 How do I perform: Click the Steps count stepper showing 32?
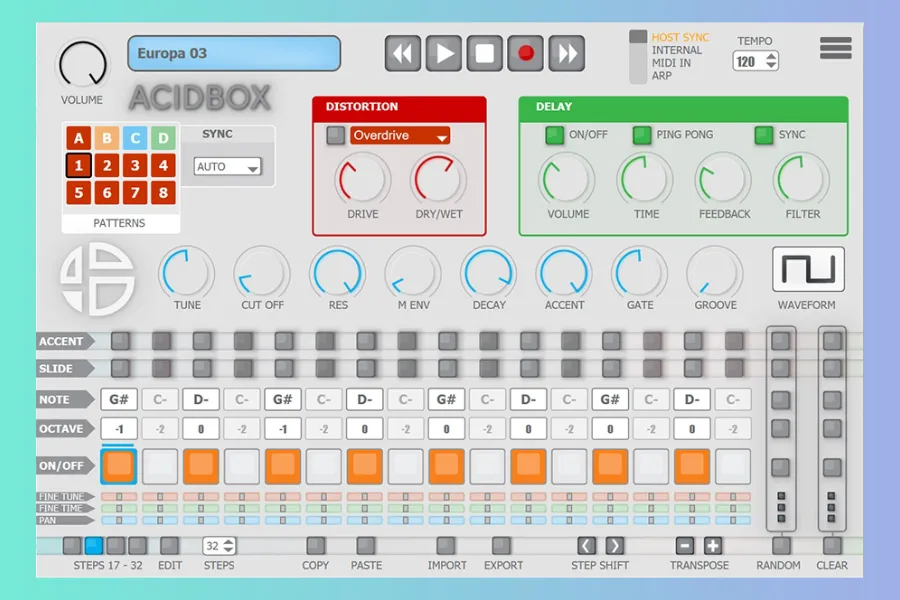pos(219,546)
